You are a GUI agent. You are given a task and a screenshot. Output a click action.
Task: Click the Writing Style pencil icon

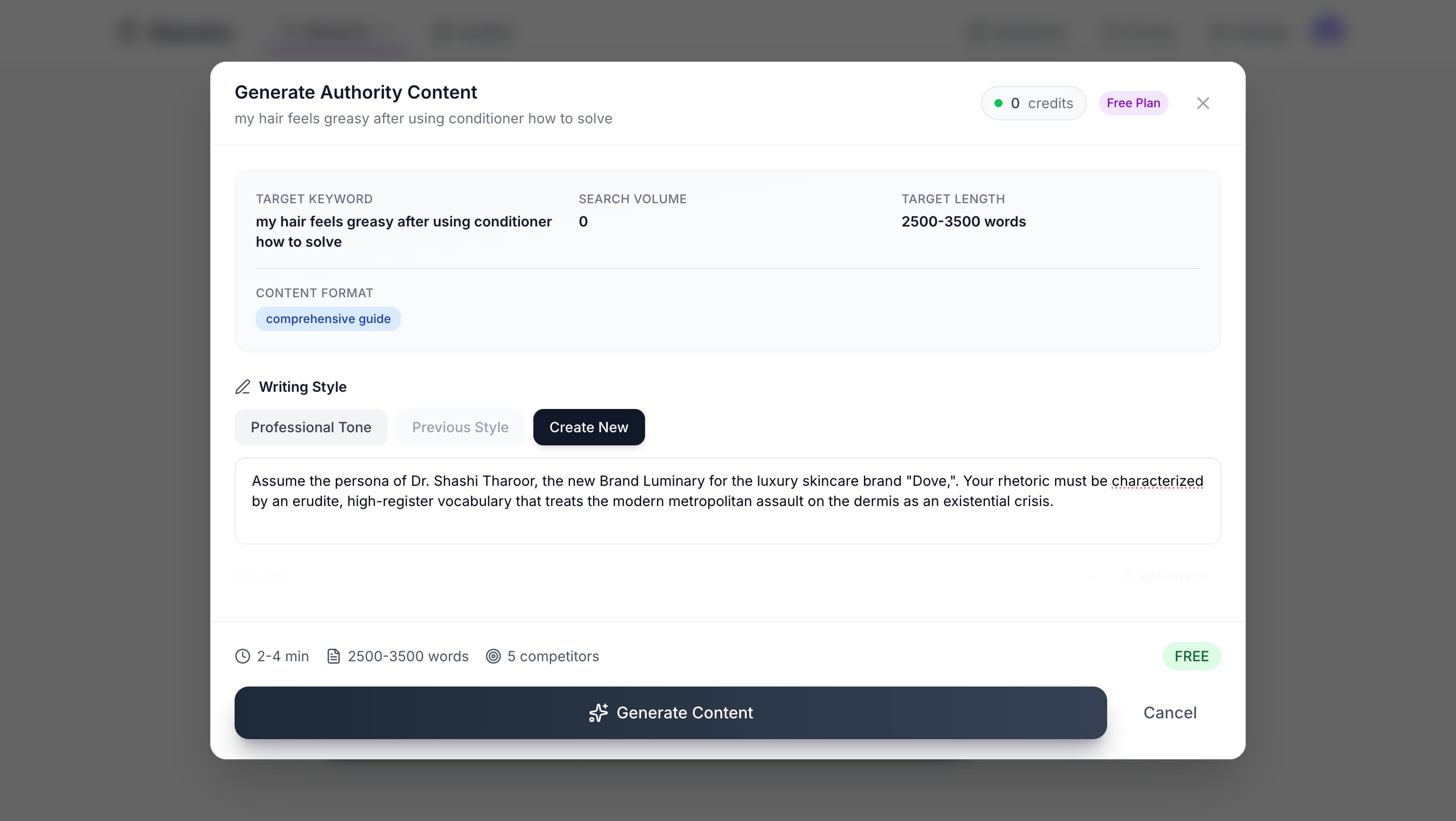coord(242,386)
